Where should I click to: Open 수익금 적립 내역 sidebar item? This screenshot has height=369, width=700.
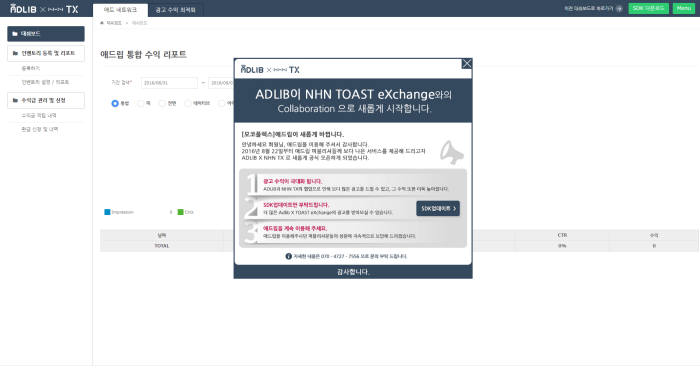tap(39, 116)
